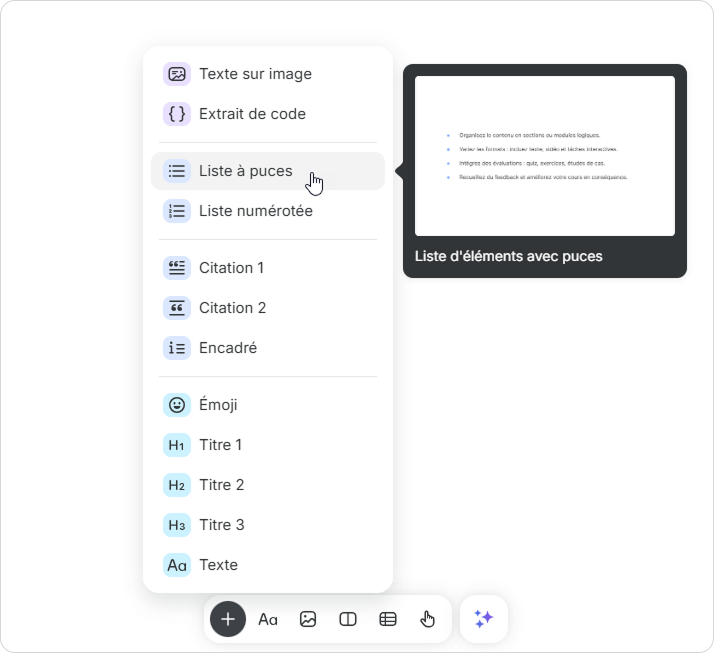Select Titre 3 heading option
714x653 pixels.
coord(221,525)
